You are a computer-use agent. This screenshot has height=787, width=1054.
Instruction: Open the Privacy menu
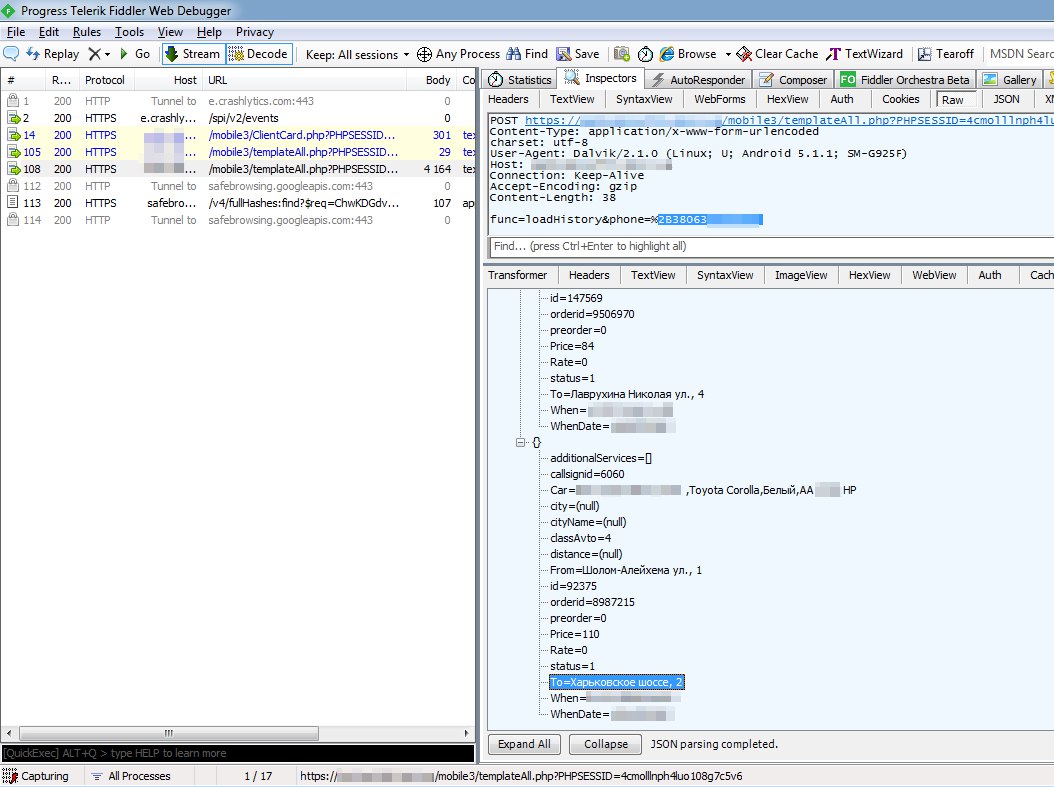click(x=255, y=32)
